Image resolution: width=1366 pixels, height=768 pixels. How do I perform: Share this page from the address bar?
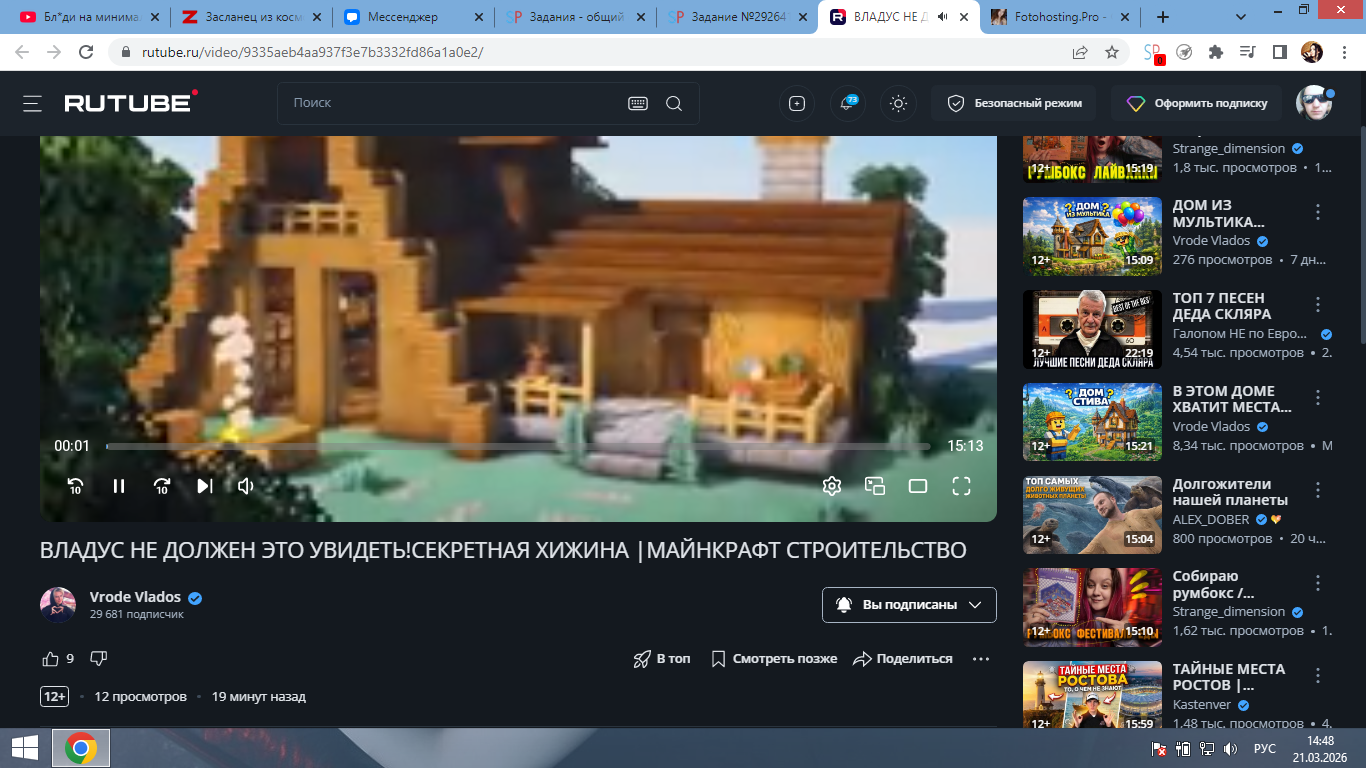(1080, 52)
